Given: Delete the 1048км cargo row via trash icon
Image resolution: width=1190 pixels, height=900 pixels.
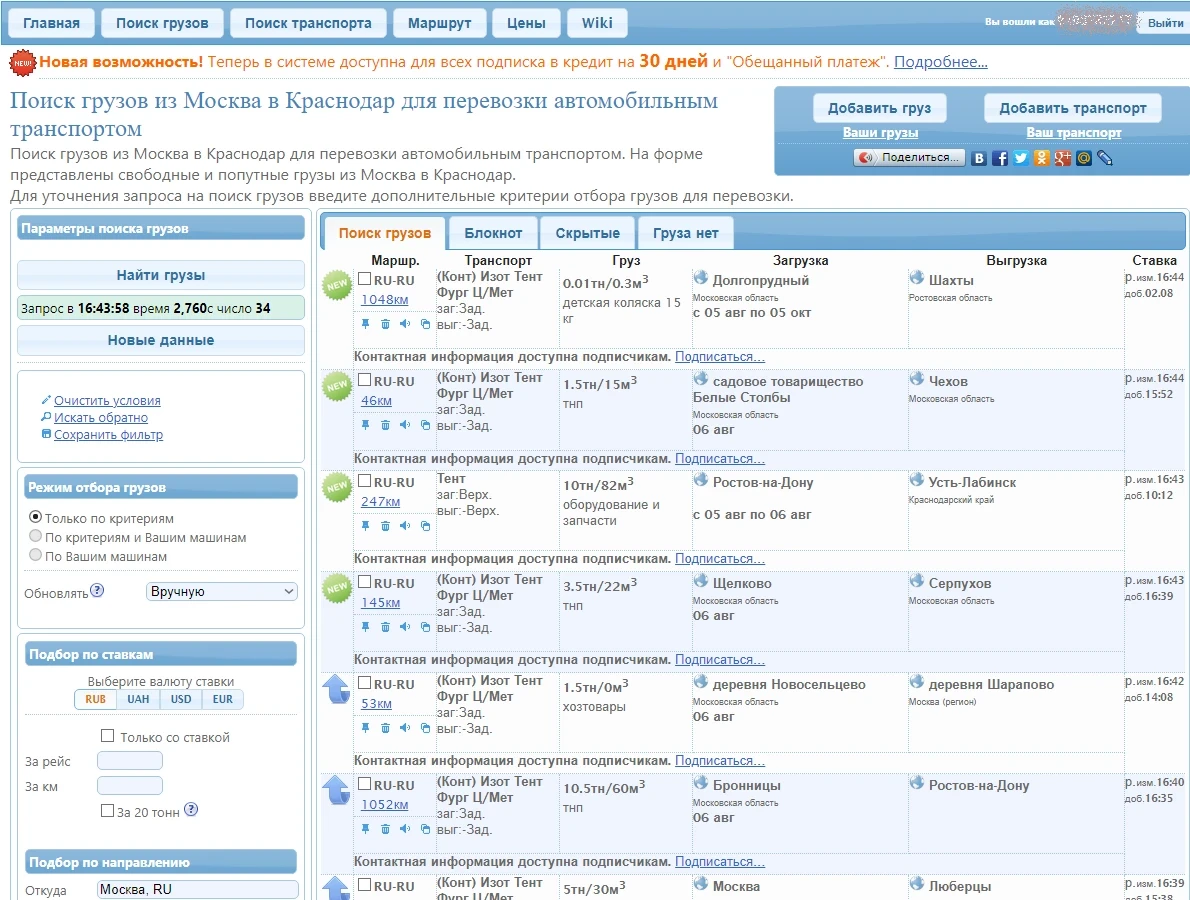Looking at the screenshot, I should [386, 324].
